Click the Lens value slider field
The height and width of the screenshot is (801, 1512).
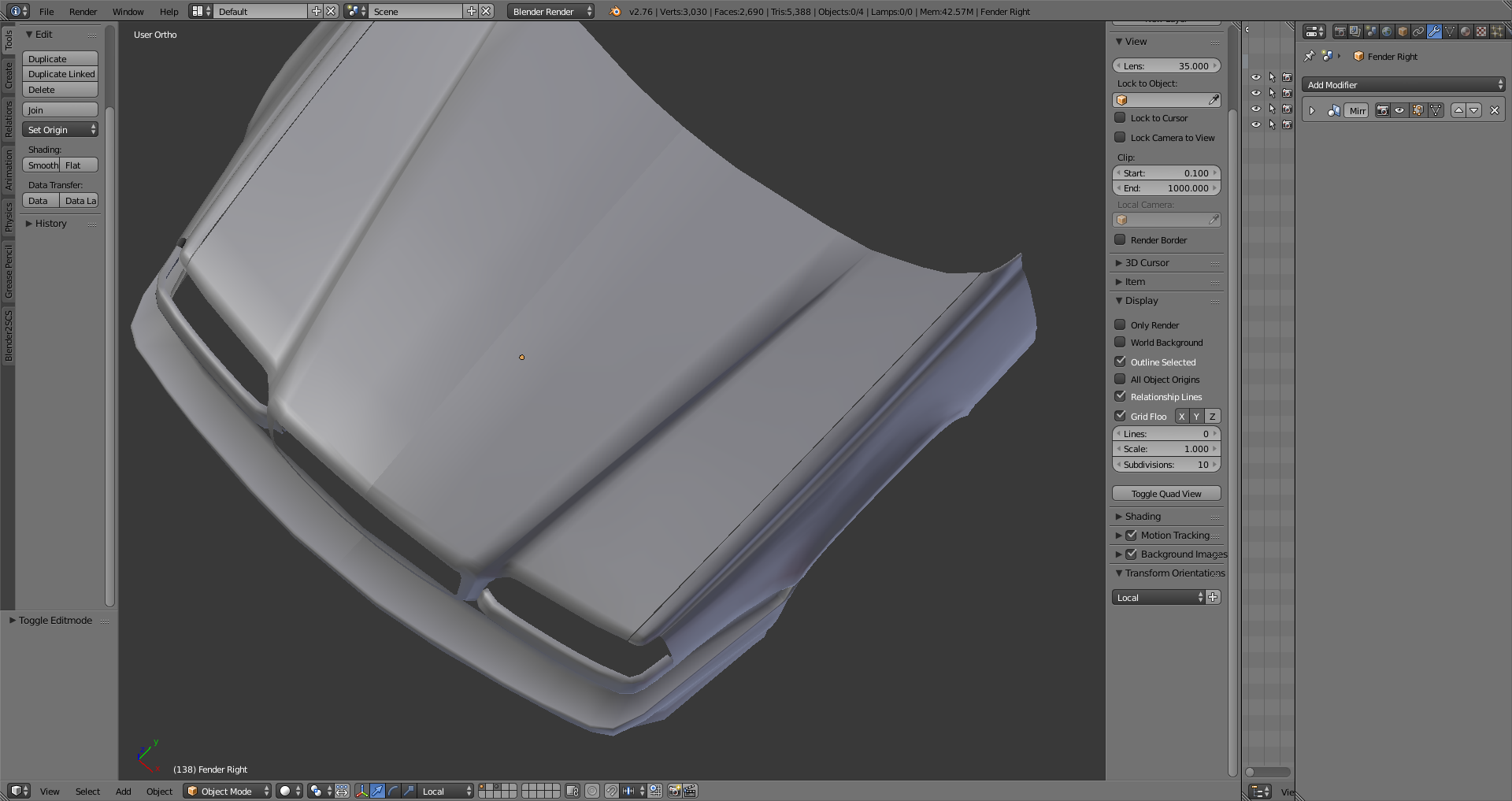pyautogui.click(x=1166, y=66)
